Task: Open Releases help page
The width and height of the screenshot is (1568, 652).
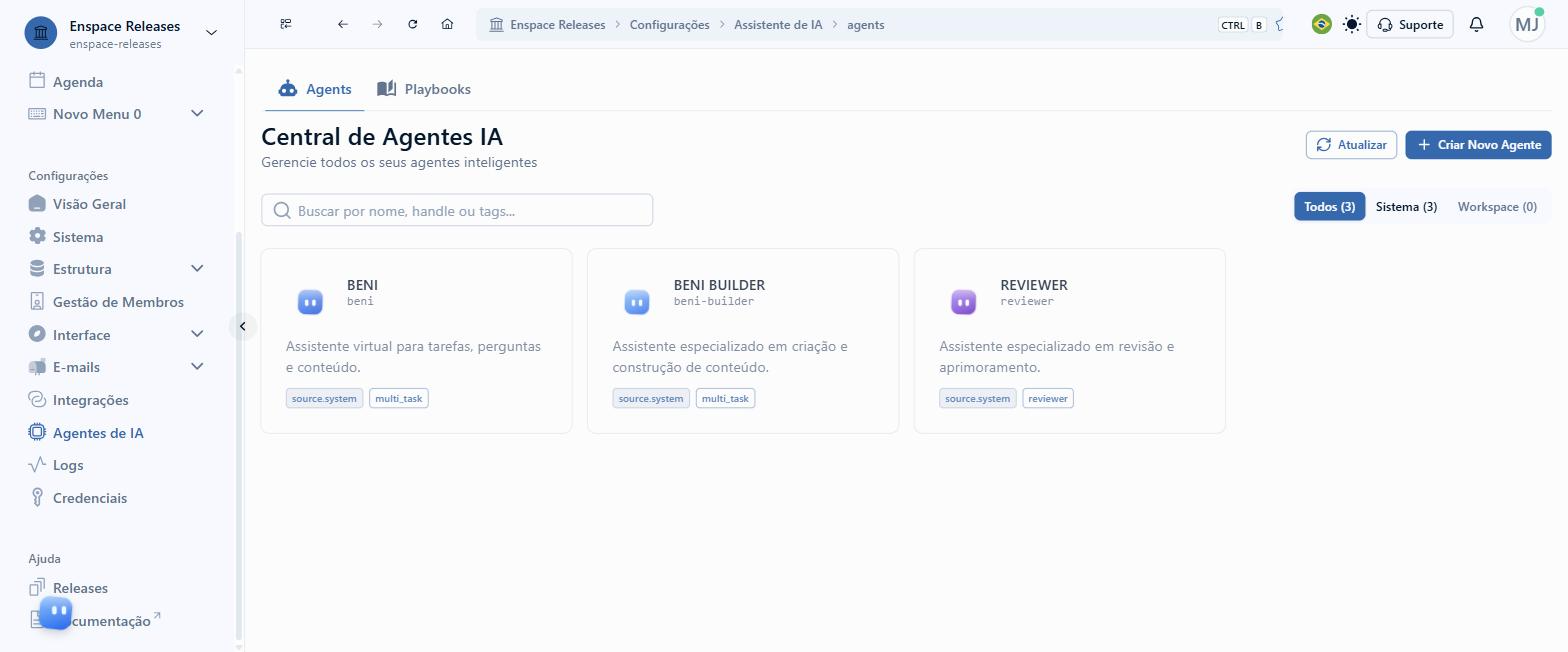Action: 68,588
